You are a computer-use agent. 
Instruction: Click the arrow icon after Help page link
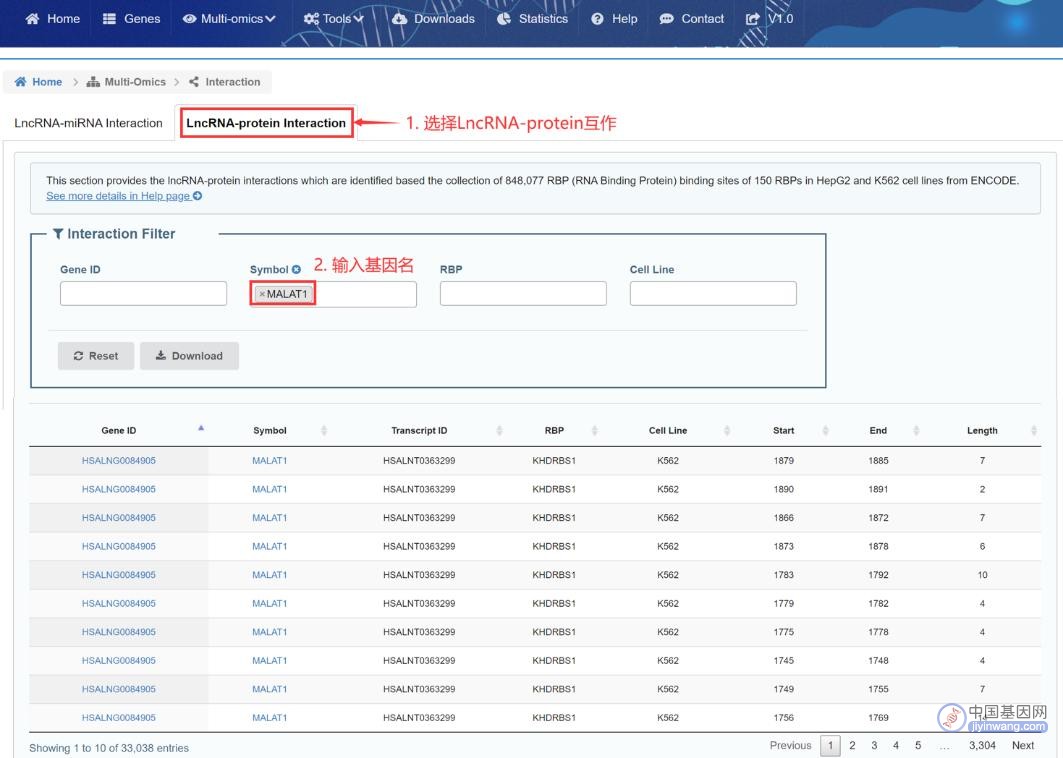tap(197, 196)
